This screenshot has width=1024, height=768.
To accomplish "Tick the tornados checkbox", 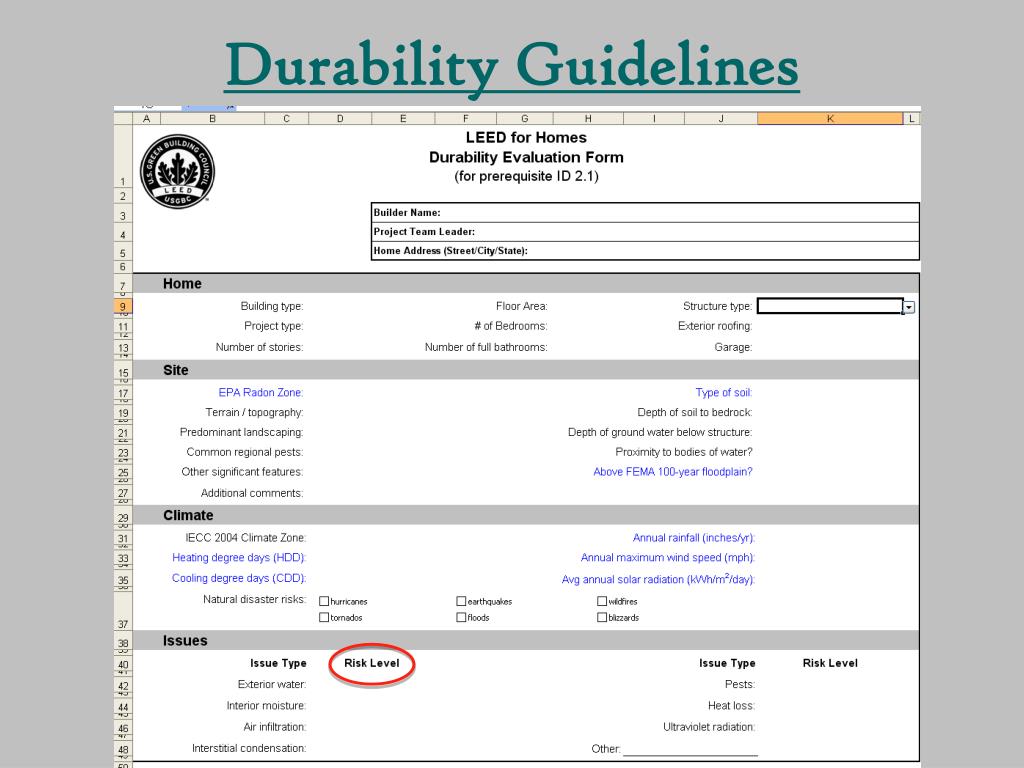I will point(324,617).
